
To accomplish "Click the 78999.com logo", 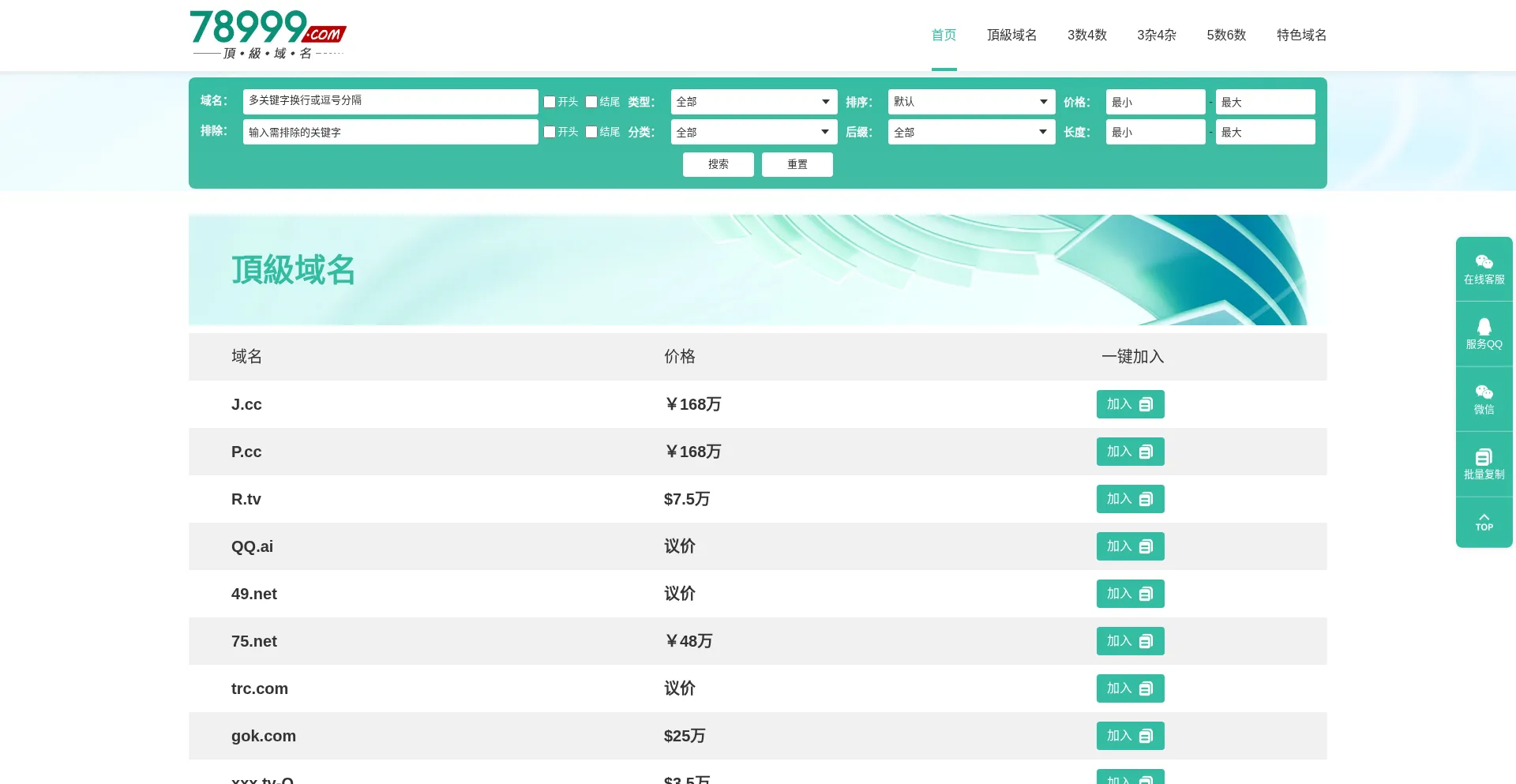I will [x=268, y=34].
